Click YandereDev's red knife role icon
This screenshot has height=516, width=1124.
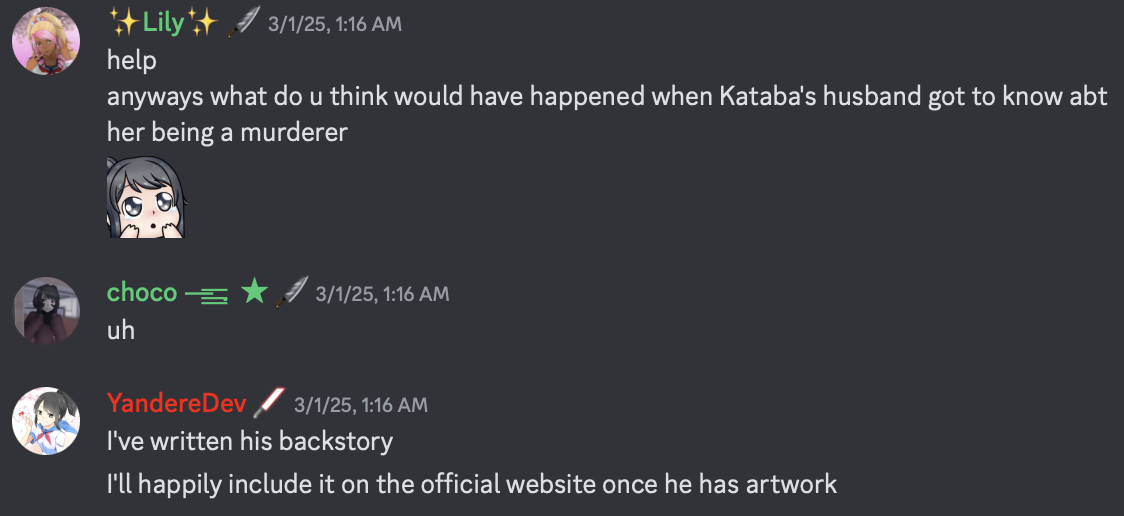tap(269, 403)
